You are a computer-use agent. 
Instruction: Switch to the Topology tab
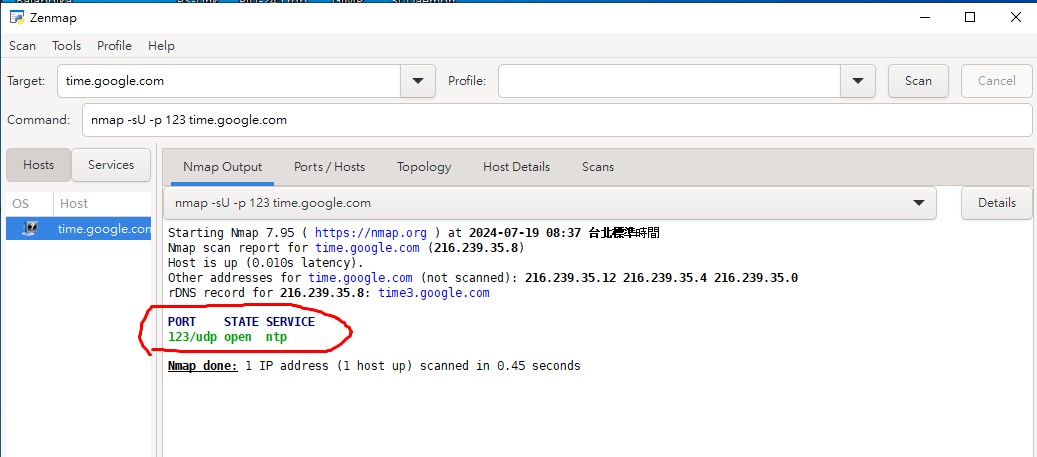tap(424, 167)
